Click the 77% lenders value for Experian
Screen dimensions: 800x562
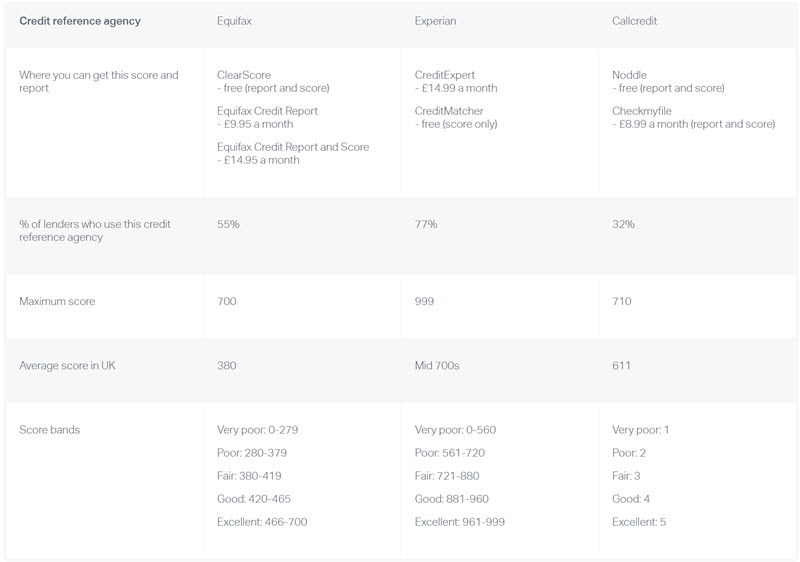tap(426, 224)
